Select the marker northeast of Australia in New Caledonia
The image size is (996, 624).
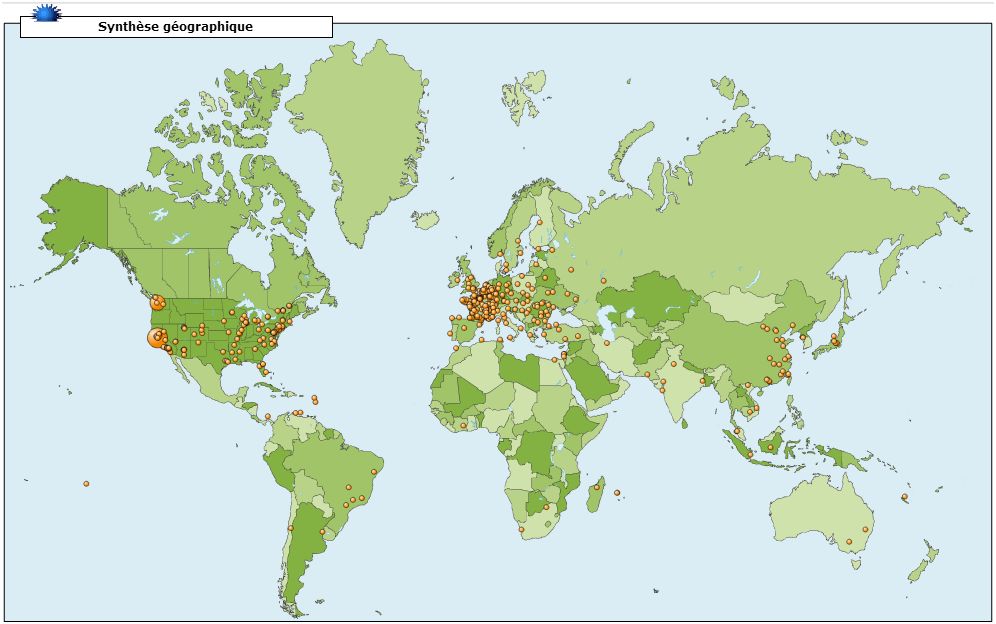905,496
